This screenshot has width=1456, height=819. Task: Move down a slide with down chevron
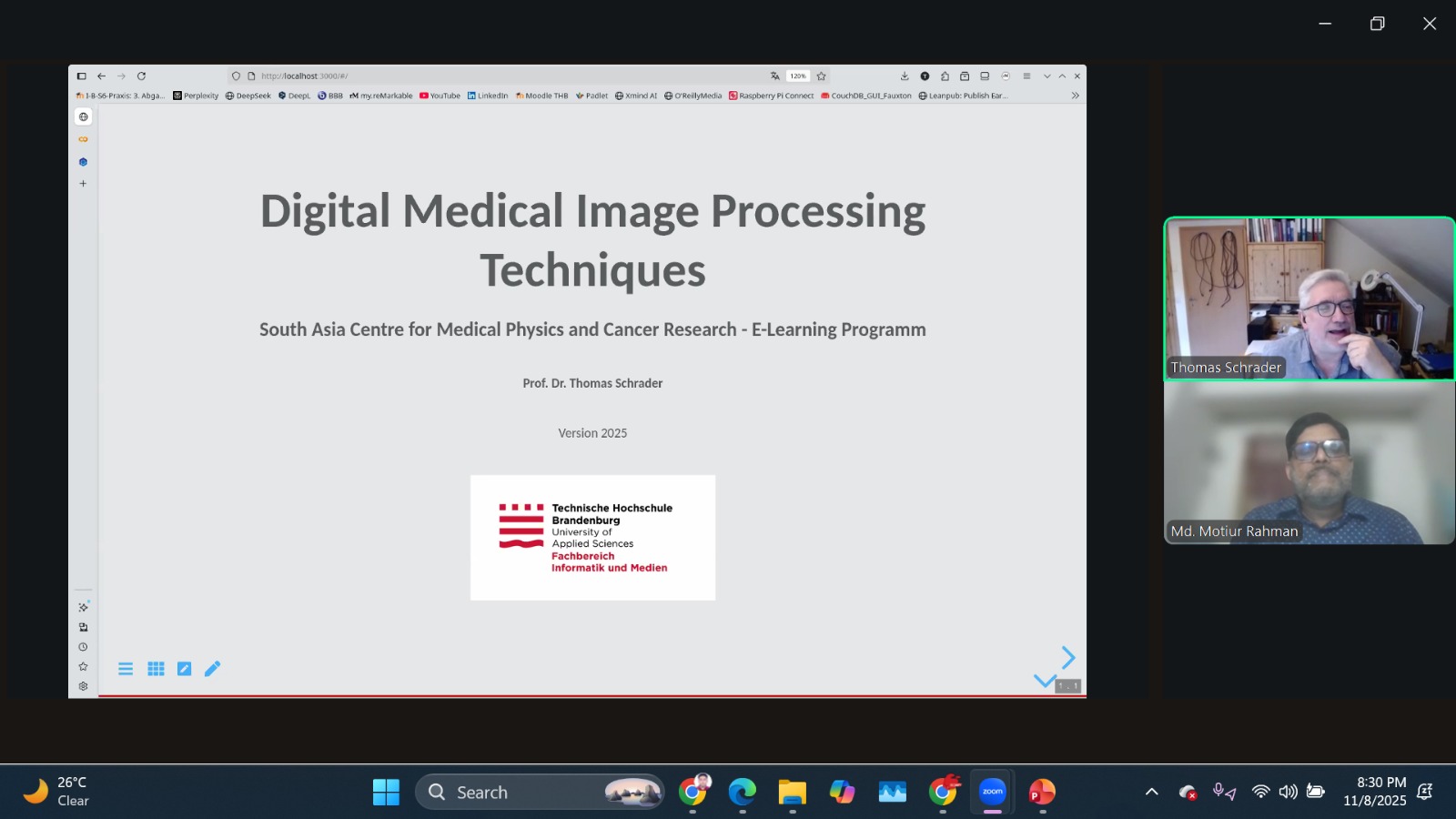point(1044,681)
